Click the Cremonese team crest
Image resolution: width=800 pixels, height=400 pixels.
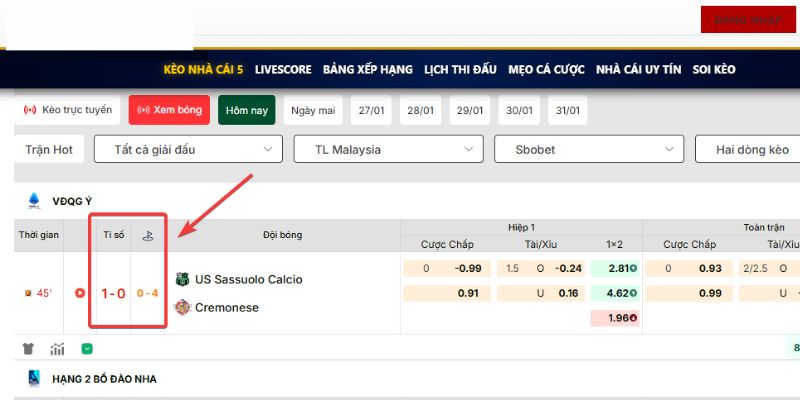pos(182,307)
